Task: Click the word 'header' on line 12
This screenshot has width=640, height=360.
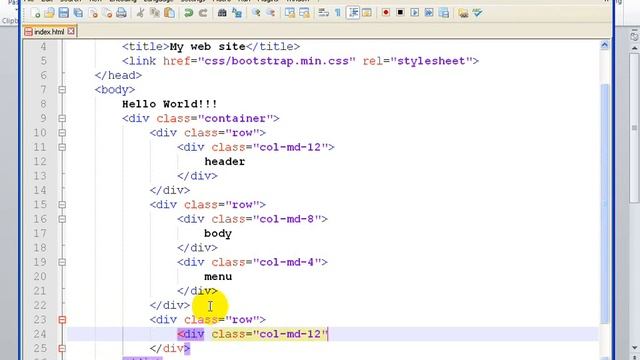Action: (224, 162)
